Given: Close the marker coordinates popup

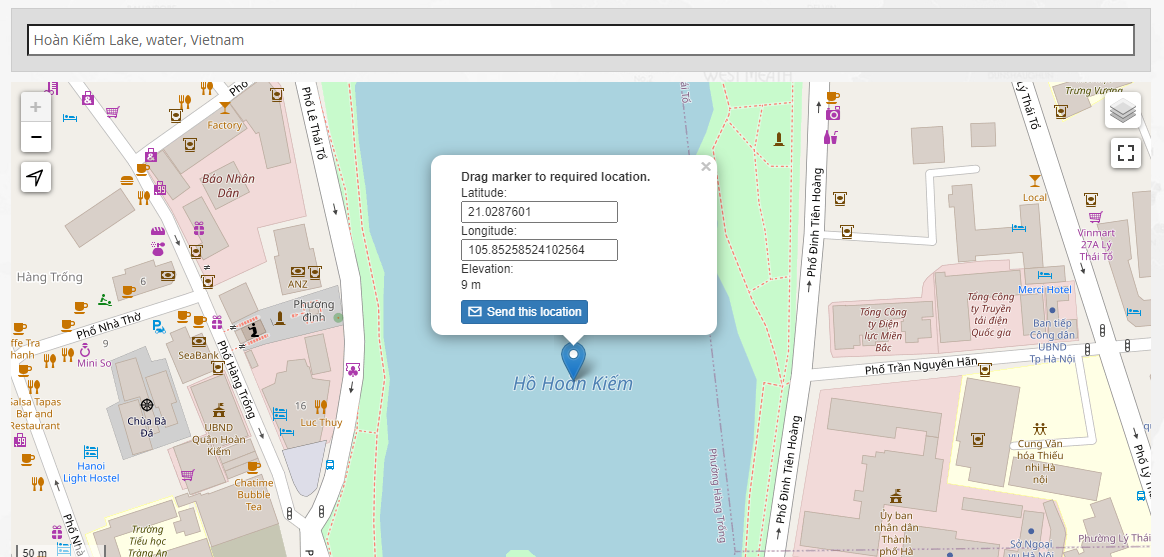Looking at the screenshot, I should 706,166.
